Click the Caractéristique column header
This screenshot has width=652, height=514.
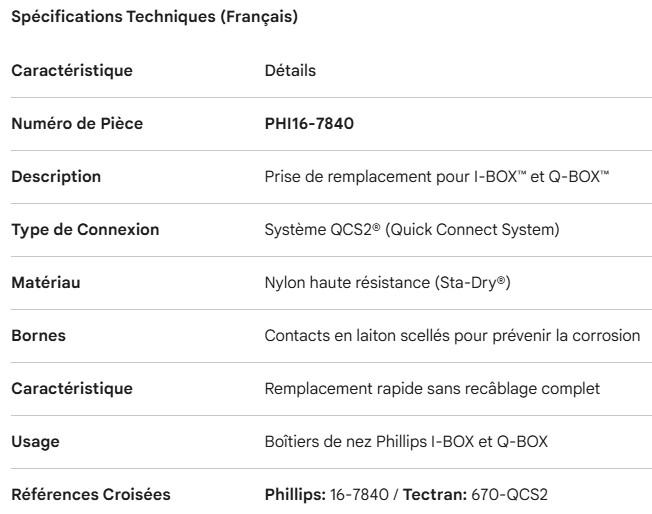pos(71,71)
